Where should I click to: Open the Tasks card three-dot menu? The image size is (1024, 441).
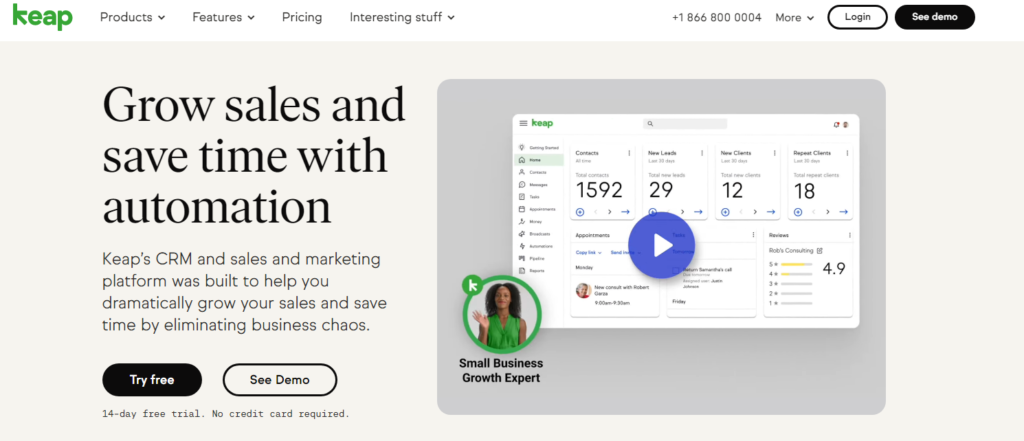[x=753, y=235]
